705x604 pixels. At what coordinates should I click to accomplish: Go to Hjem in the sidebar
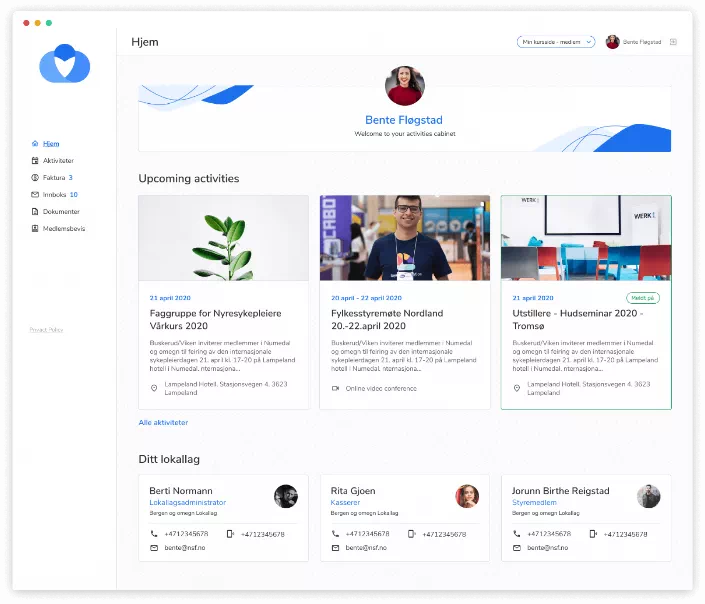(51, 143)
